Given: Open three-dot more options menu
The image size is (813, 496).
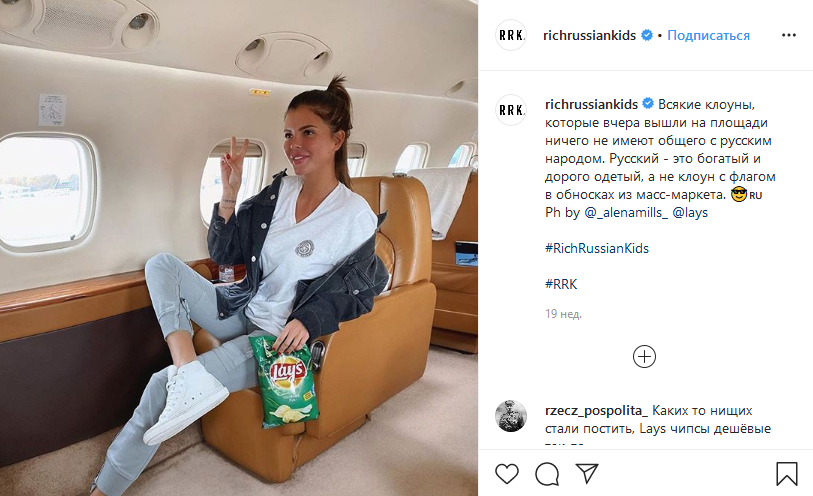Looking at the screenshot, I should (789, 35).
